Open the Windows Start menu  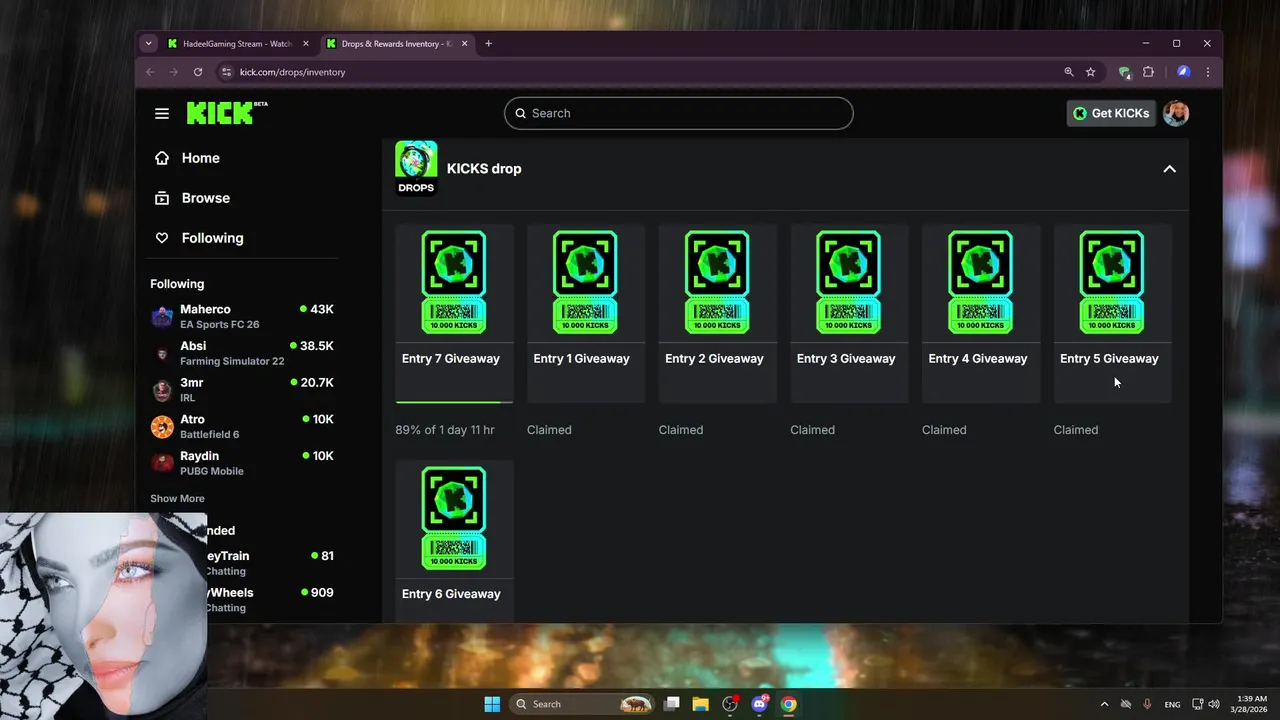click(492, 704)
